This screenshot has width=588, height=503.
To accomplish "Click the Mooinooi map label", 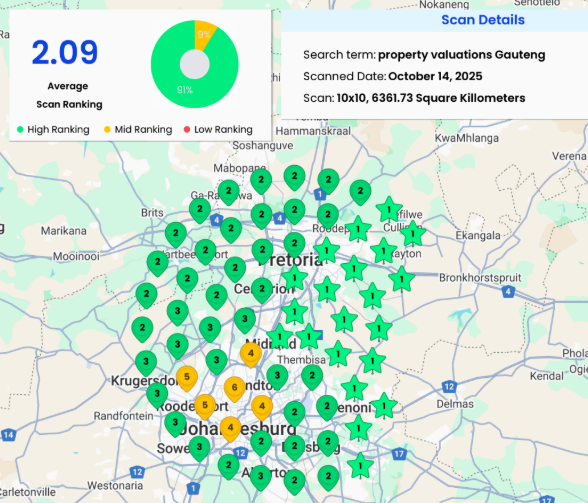I will coord(76,257).
